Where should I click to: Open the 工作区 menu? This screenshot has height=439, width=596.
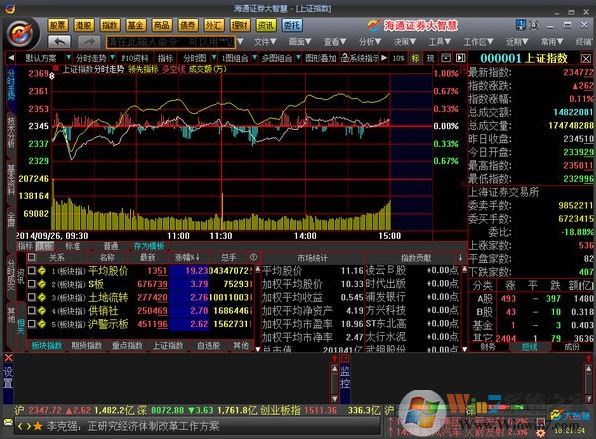[x=478, y=41]
